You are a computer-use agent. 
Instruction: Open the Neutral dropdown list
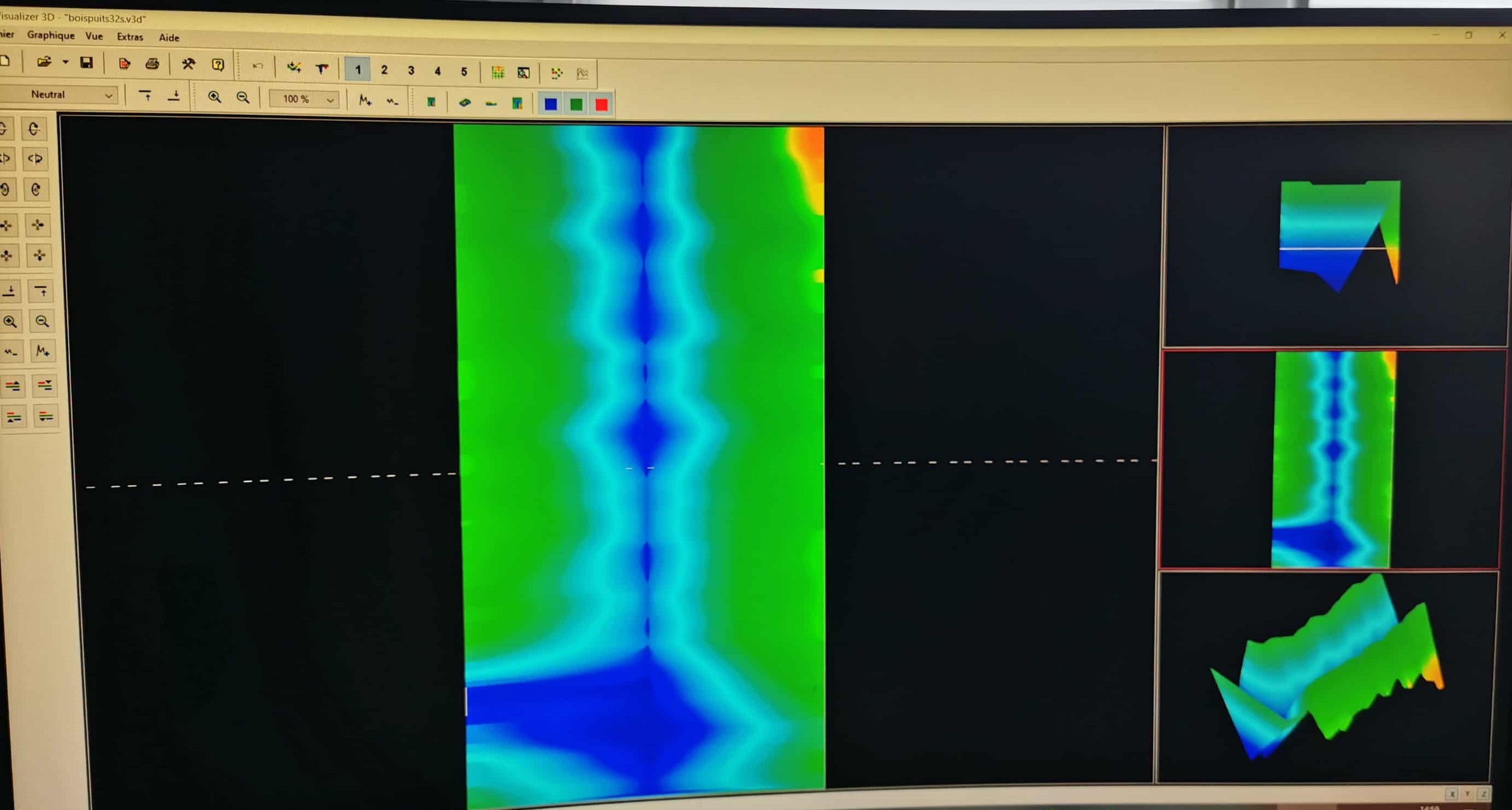pos(108,96)
